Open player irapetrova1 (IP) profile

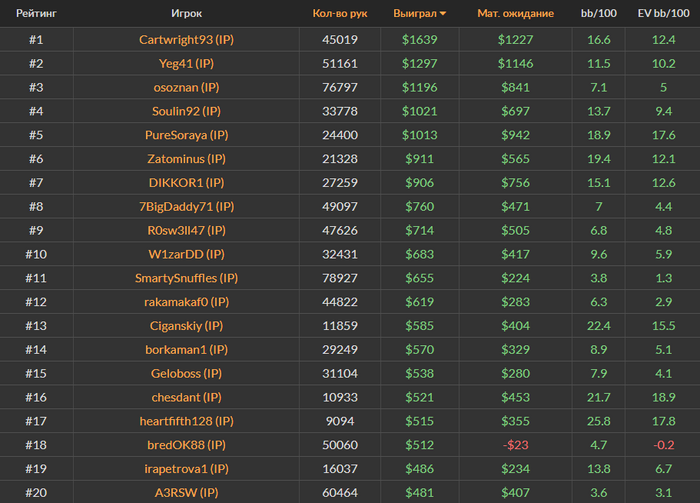(187, 469)
